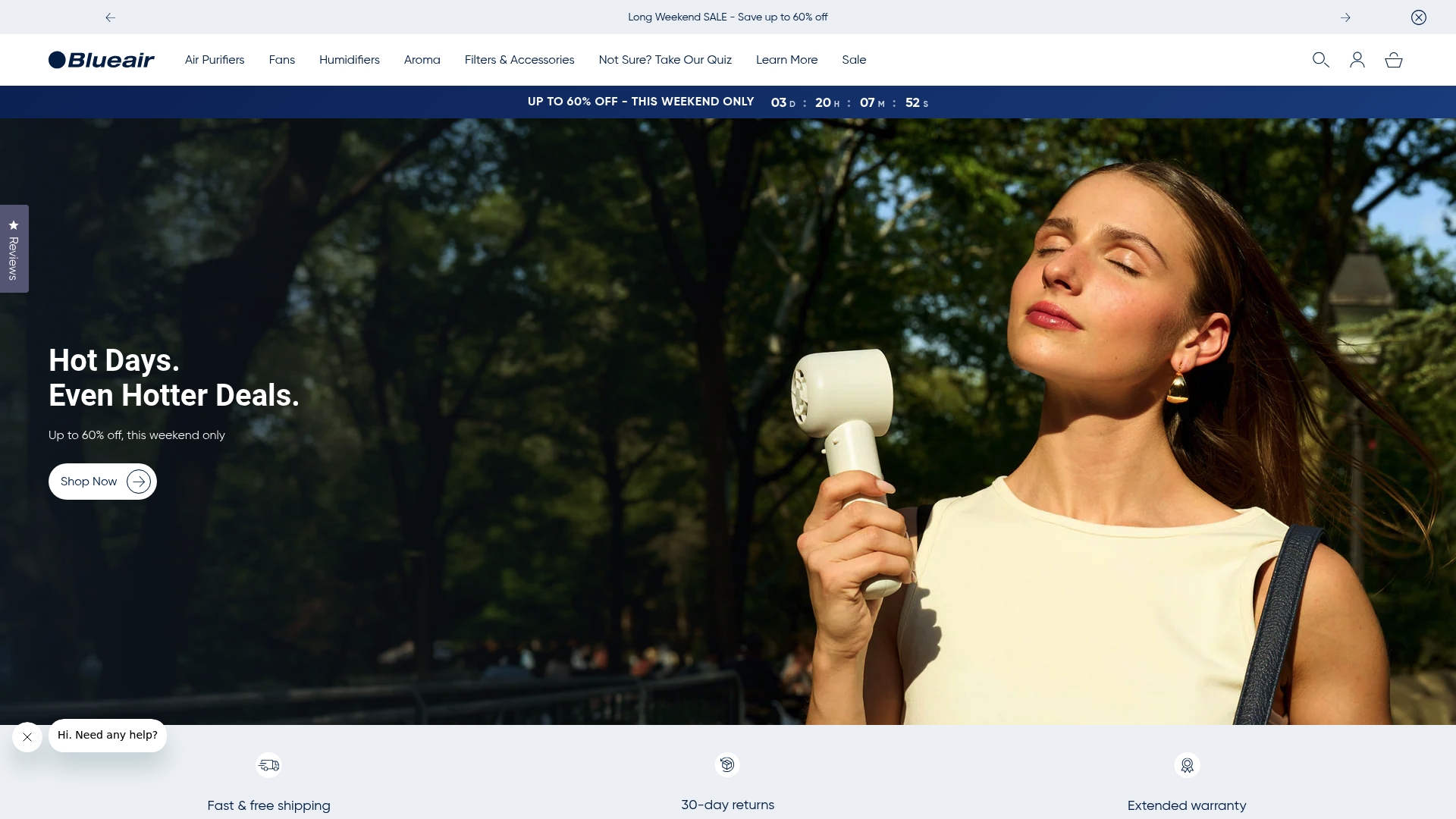Open the account profile icon
Image resolution: width=1456 pixels, height=819 pixels.
[x=1357, y=60]
